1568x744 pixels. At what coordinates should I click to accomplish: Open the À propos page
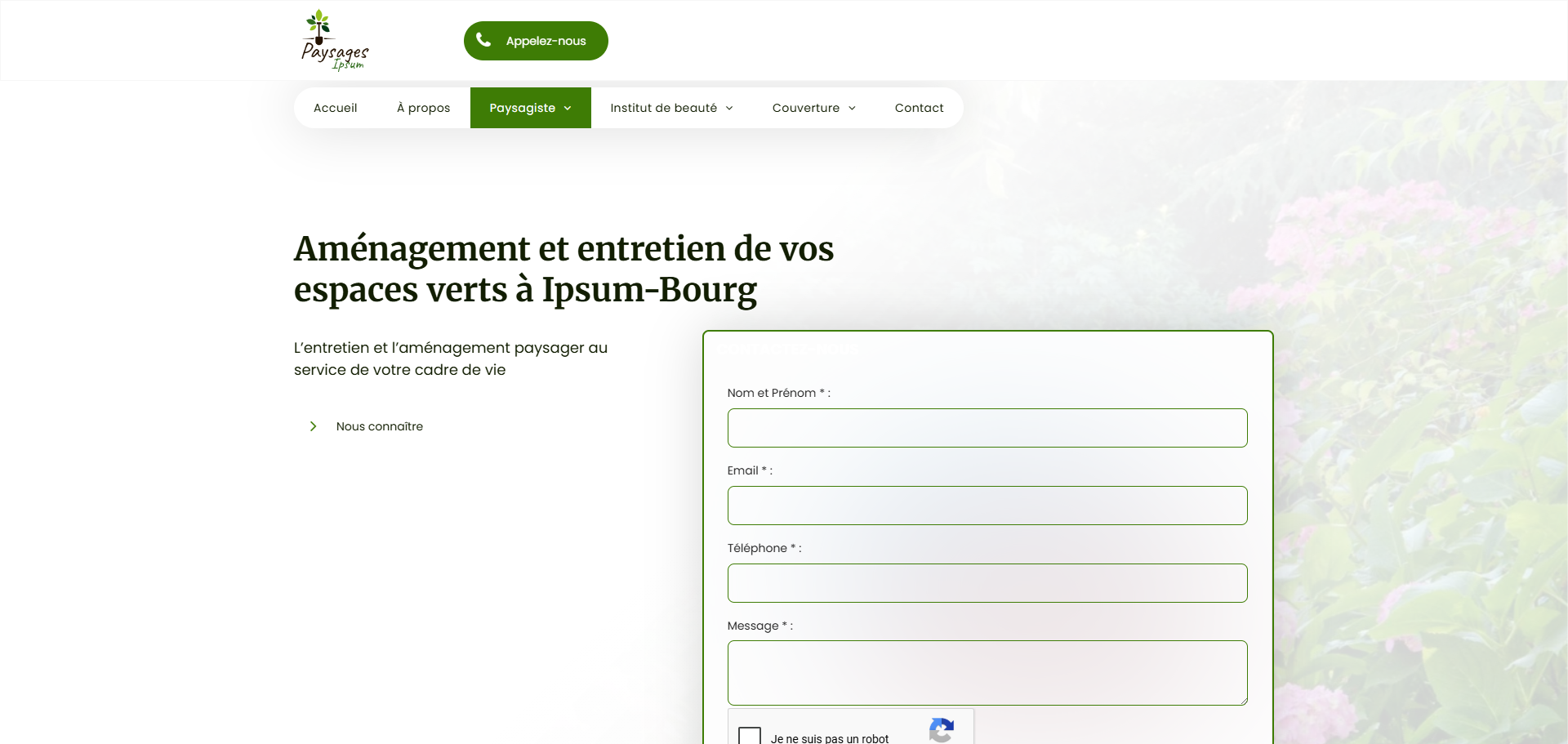pyautogui.click(x=423, y=108)
